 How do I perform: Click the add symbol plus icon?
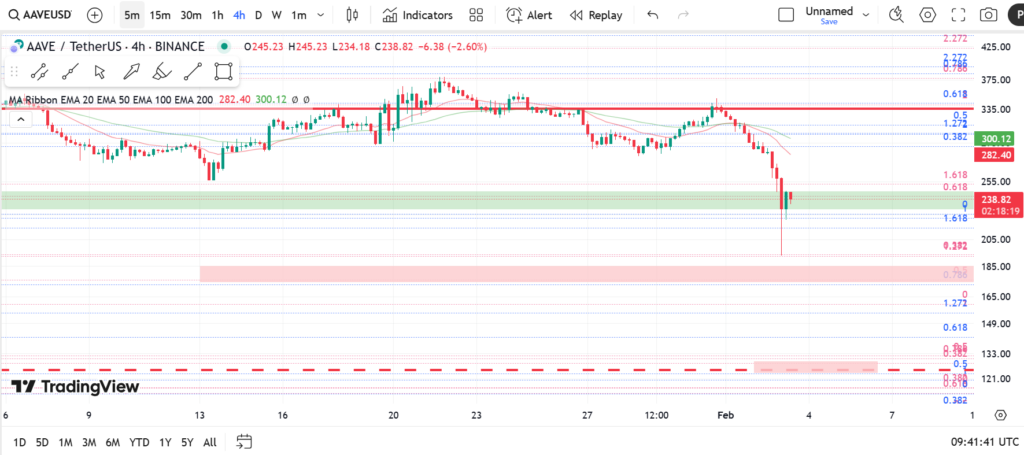pyautogui.click(x=94, y=15)
